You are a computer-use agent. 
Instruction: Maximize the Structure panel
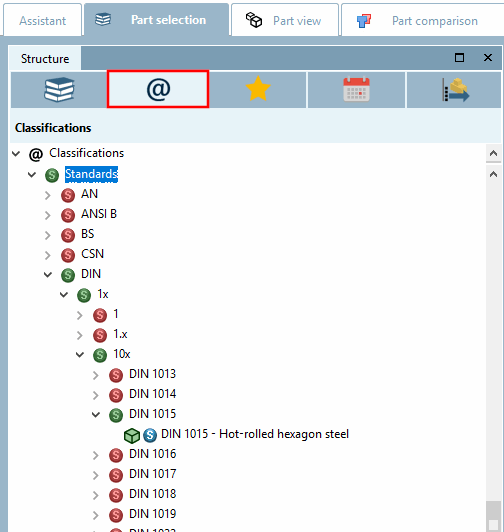point(459,58)
